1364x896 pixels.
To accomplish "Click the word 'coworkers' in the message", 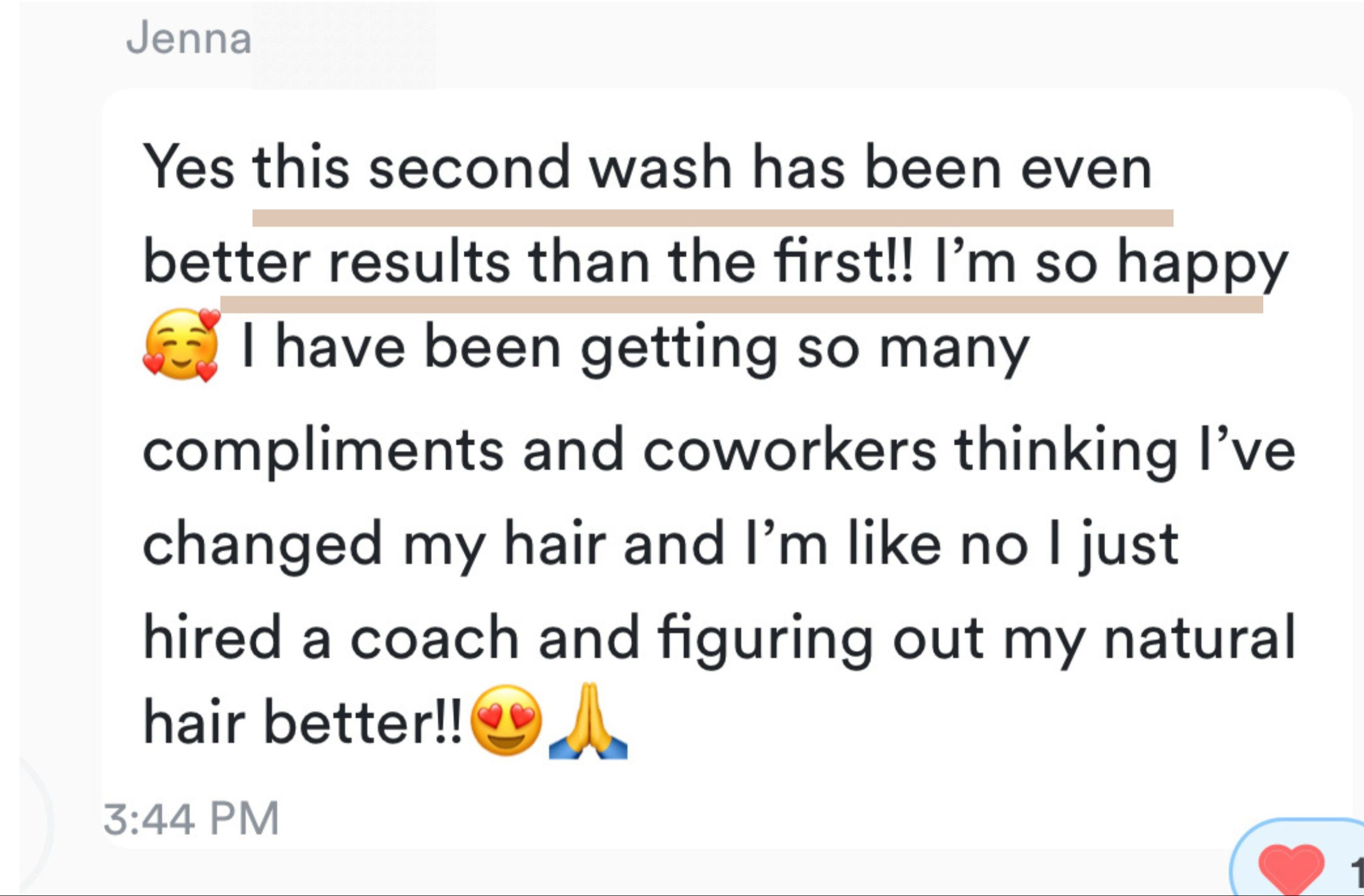I will point(789,449).
